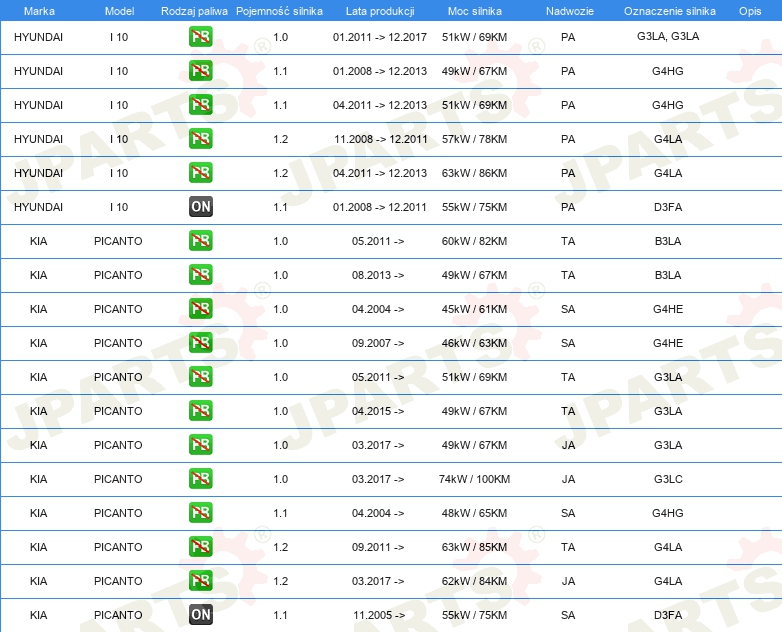Image resolution: width=782 pixels, height=632 pixels.
Task: Click capacity 1.2 in the 57kW/78KM row
Action: coord(280,139)
